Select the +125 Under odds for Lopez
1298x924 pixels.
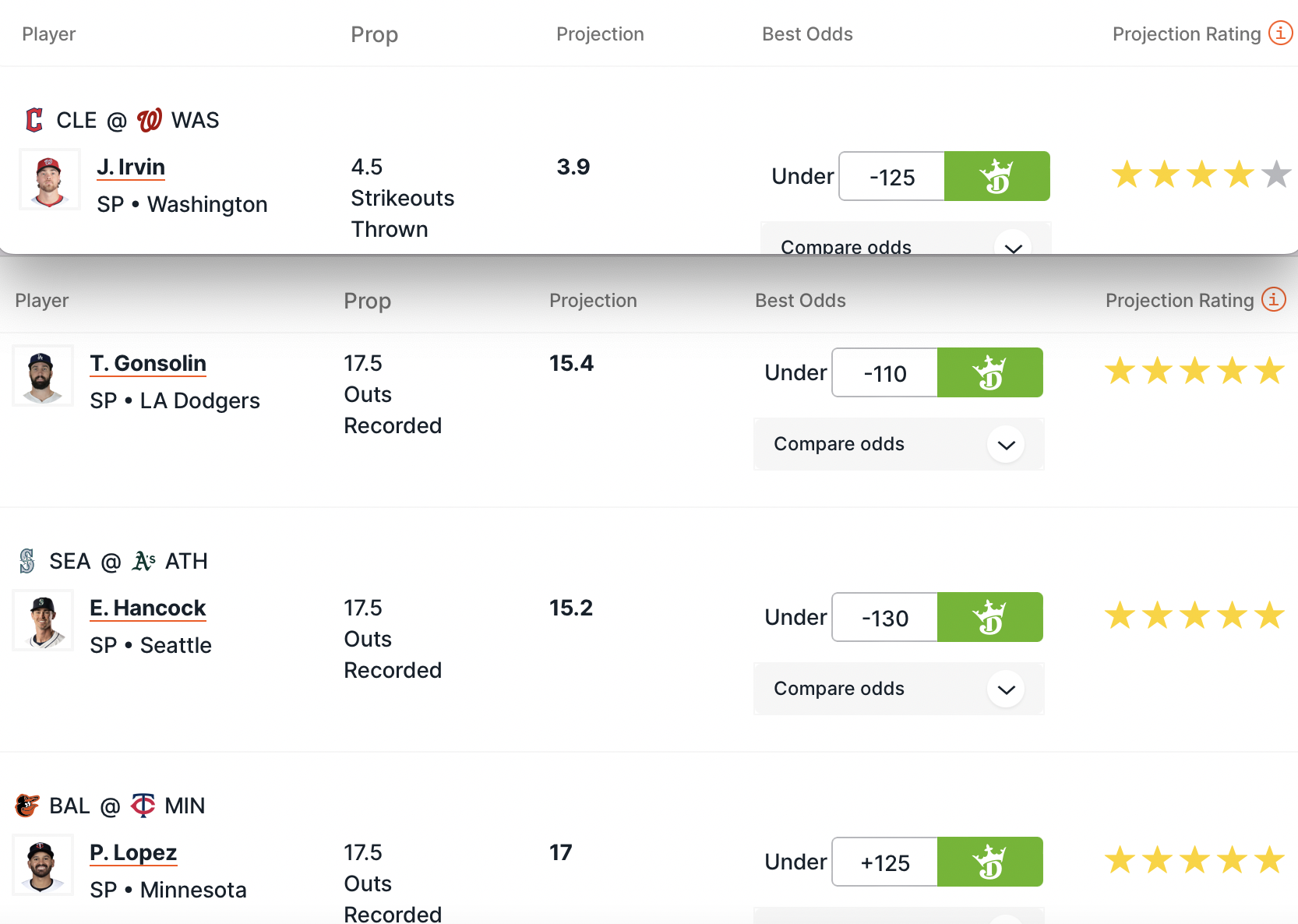(x=885, y=862)
